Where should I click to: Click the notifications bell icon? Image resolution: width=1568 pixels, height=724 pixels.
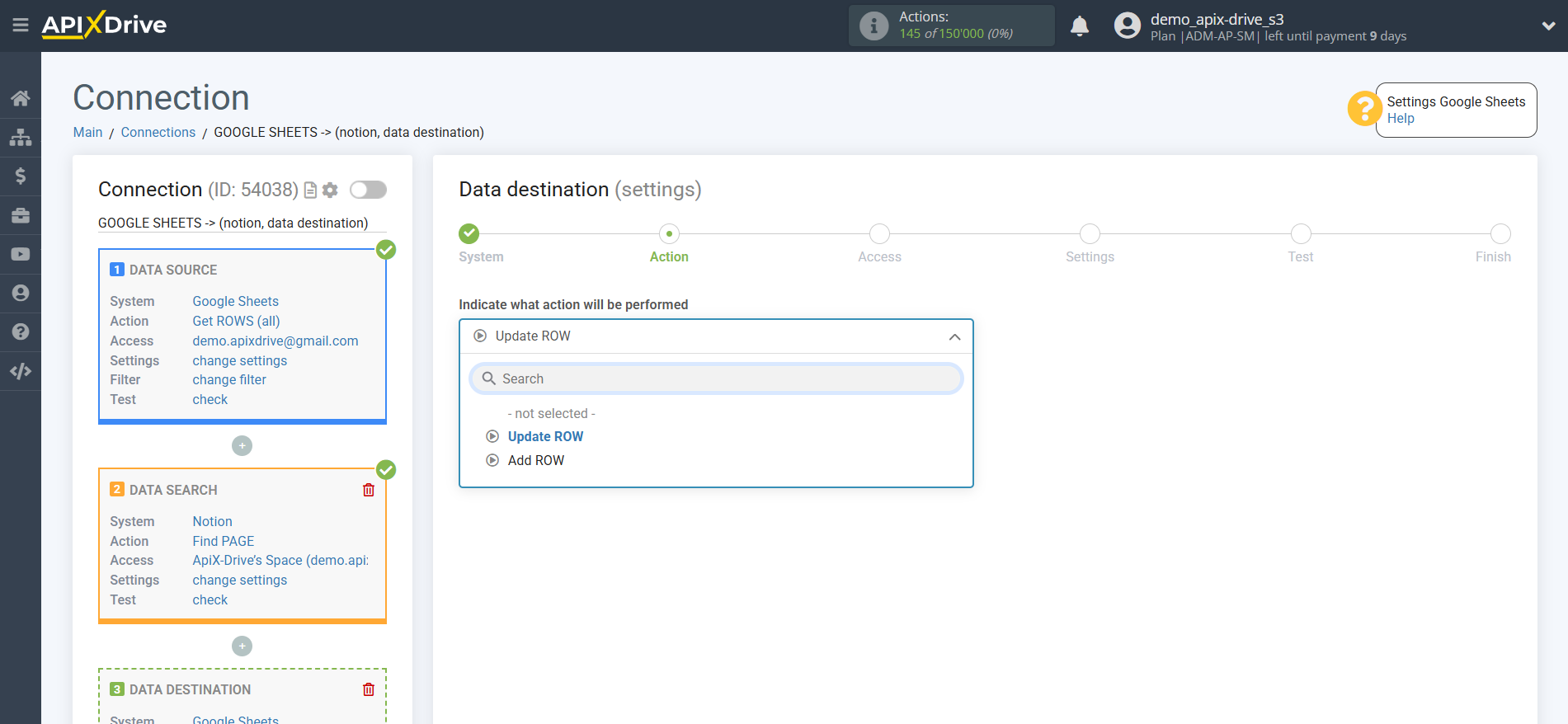pos(1079,26)
